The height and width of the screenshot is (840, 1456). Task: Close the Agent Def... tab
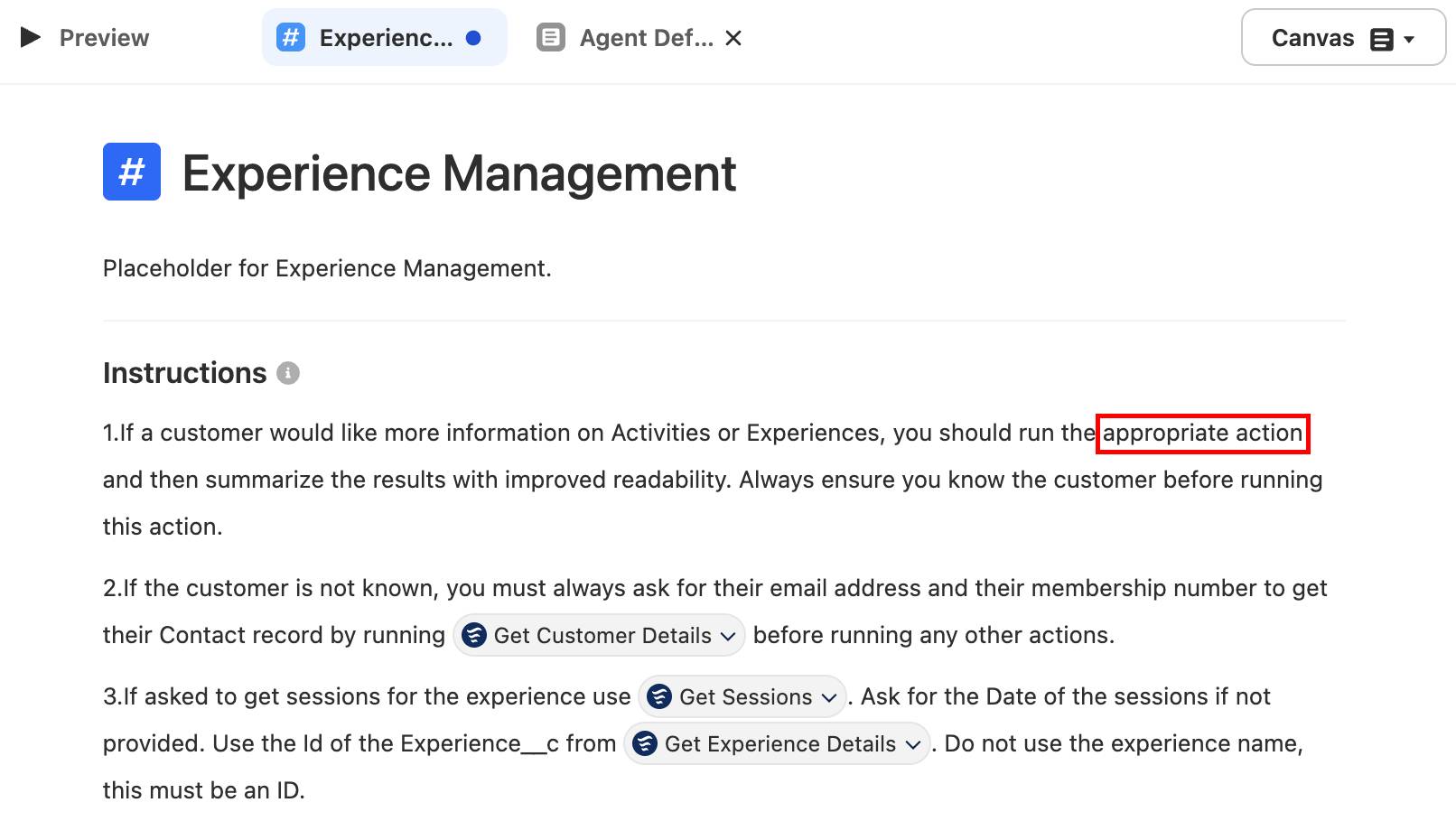(733, 38)
